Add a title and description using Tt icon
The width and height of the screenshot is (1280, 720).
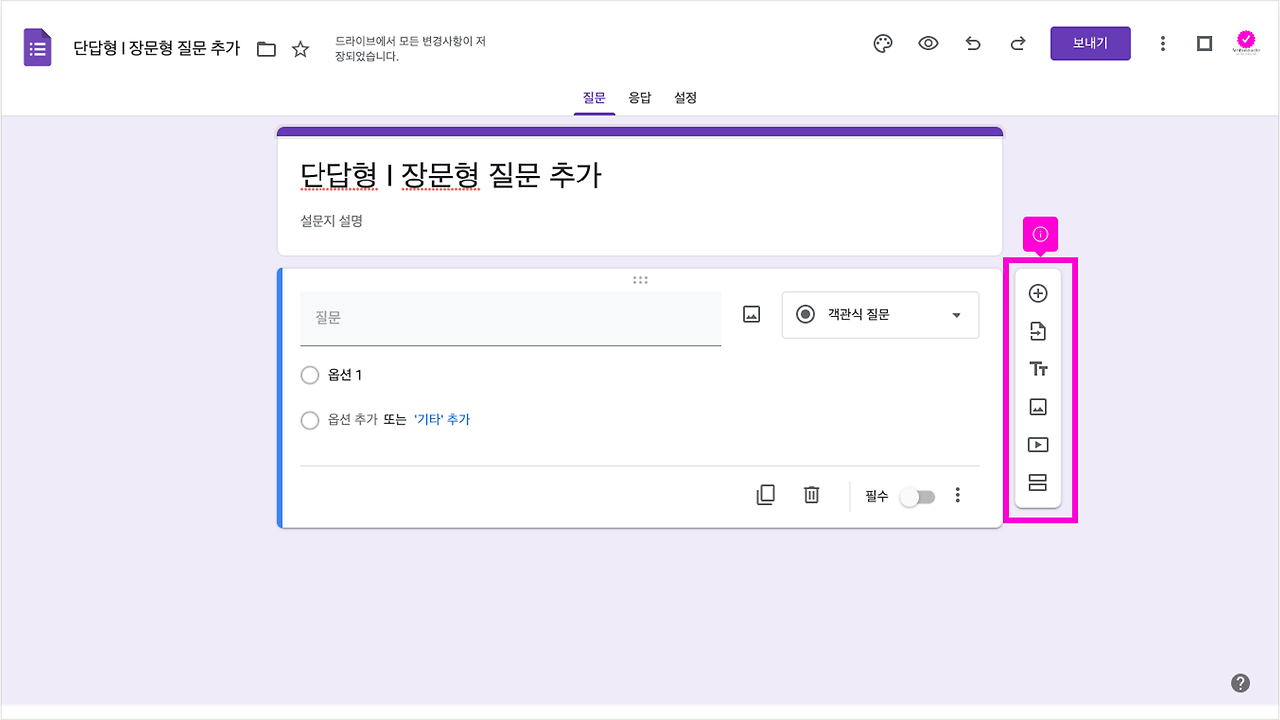point(1038,368)
